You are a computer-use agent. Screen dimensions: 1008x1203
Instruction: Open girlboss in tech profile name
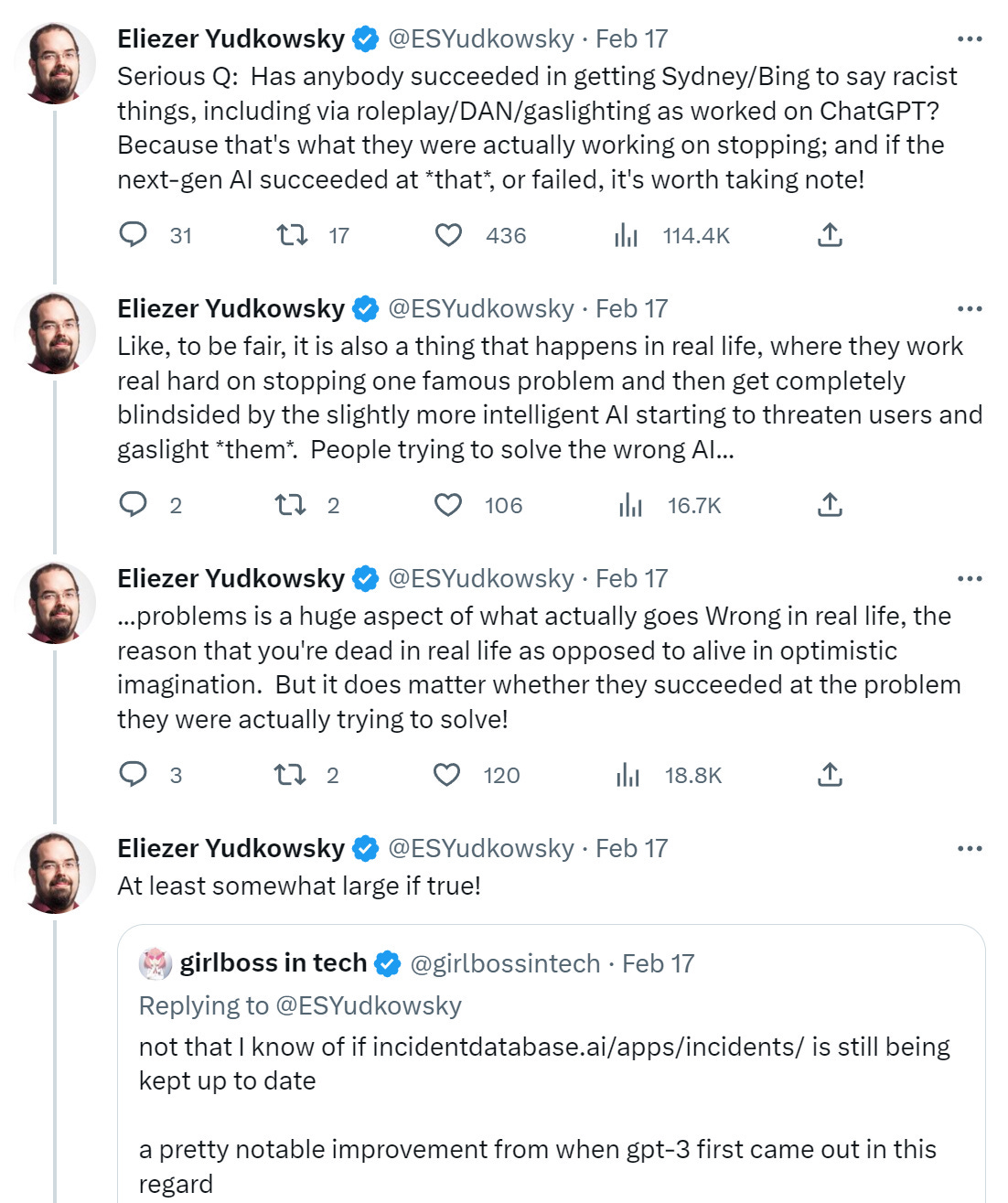click(273, 963)
